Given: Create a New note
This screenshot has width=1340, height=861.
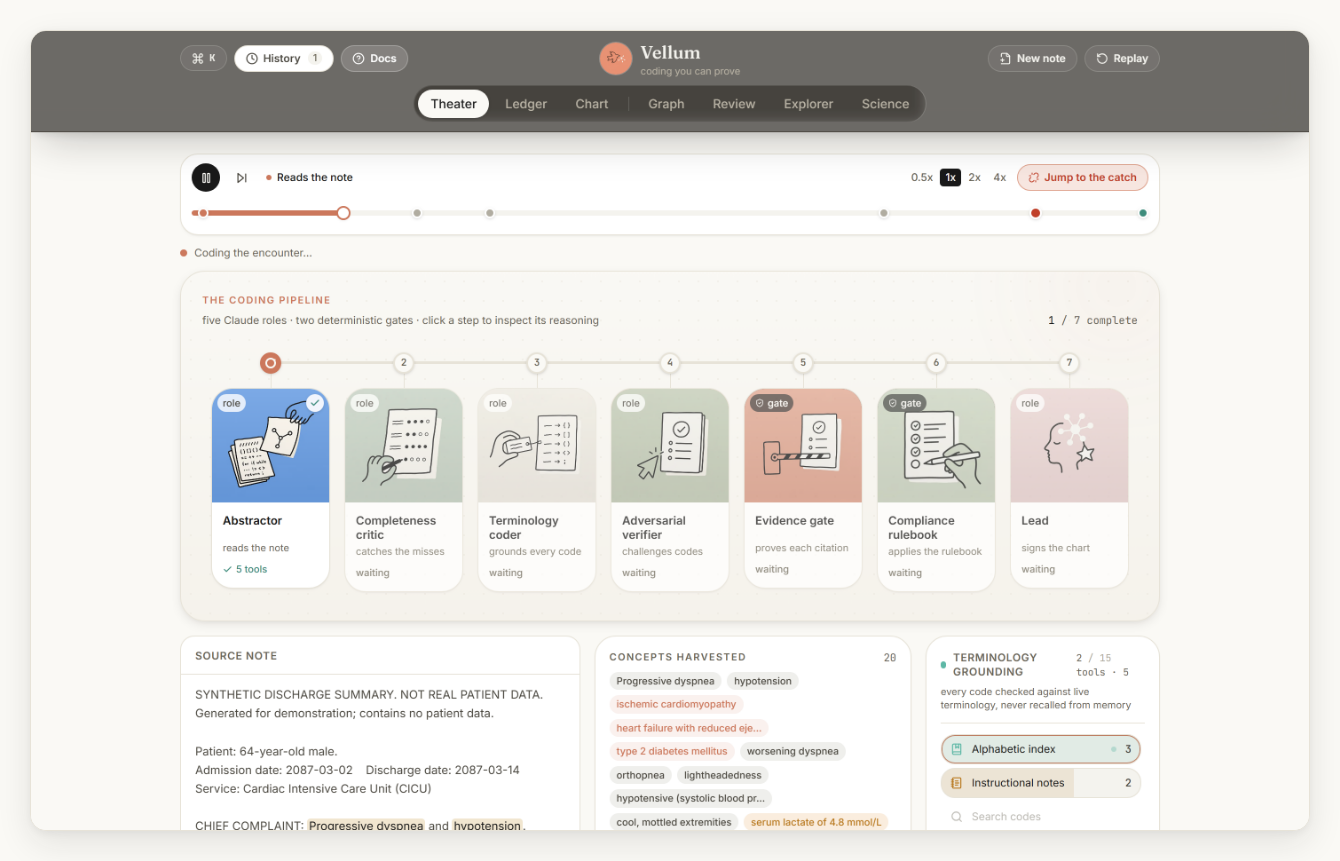Looking at the screenshot, I should pos(1032,58).
